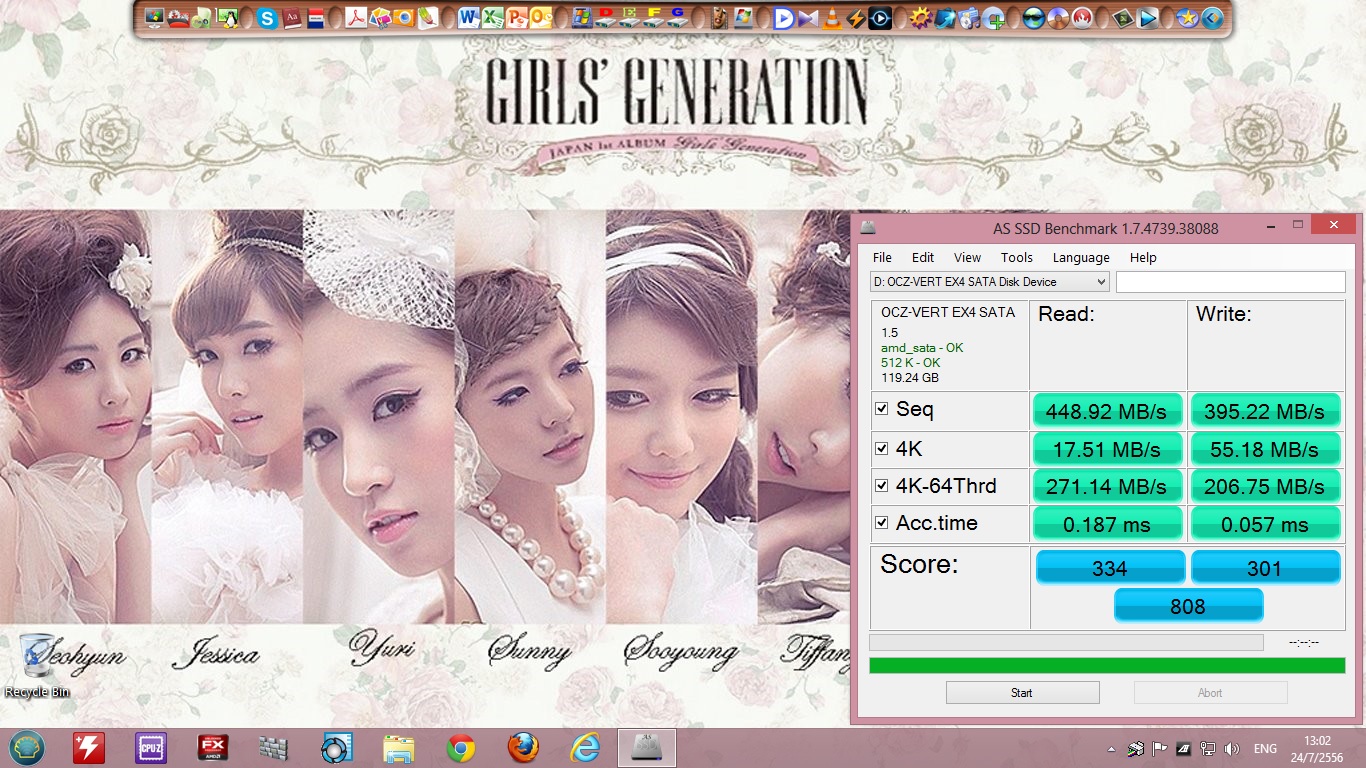Click the 4K-64Thrd write result 206.75 MB/s
This screenshot has height=768, width=1366.
[x=1265, y=486]
